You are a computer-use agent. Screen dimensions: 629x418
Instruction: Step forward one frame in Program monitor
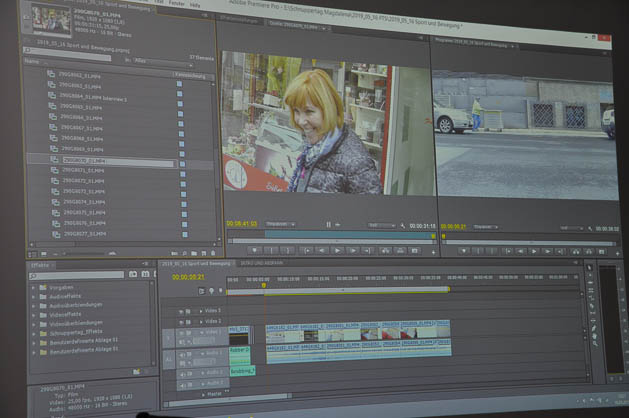tap(547, 251)
